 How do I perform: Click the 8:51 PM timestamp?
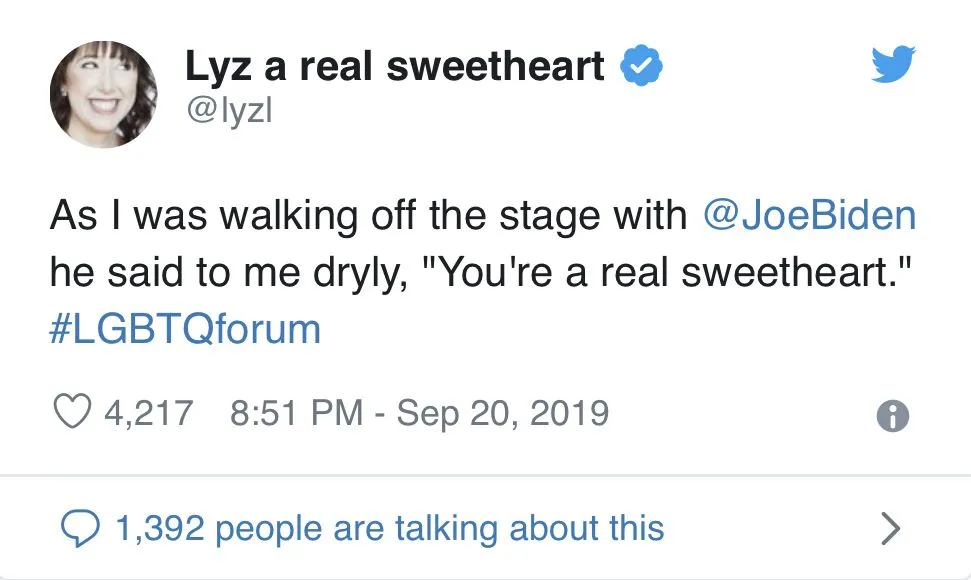(x=295, y=412)
